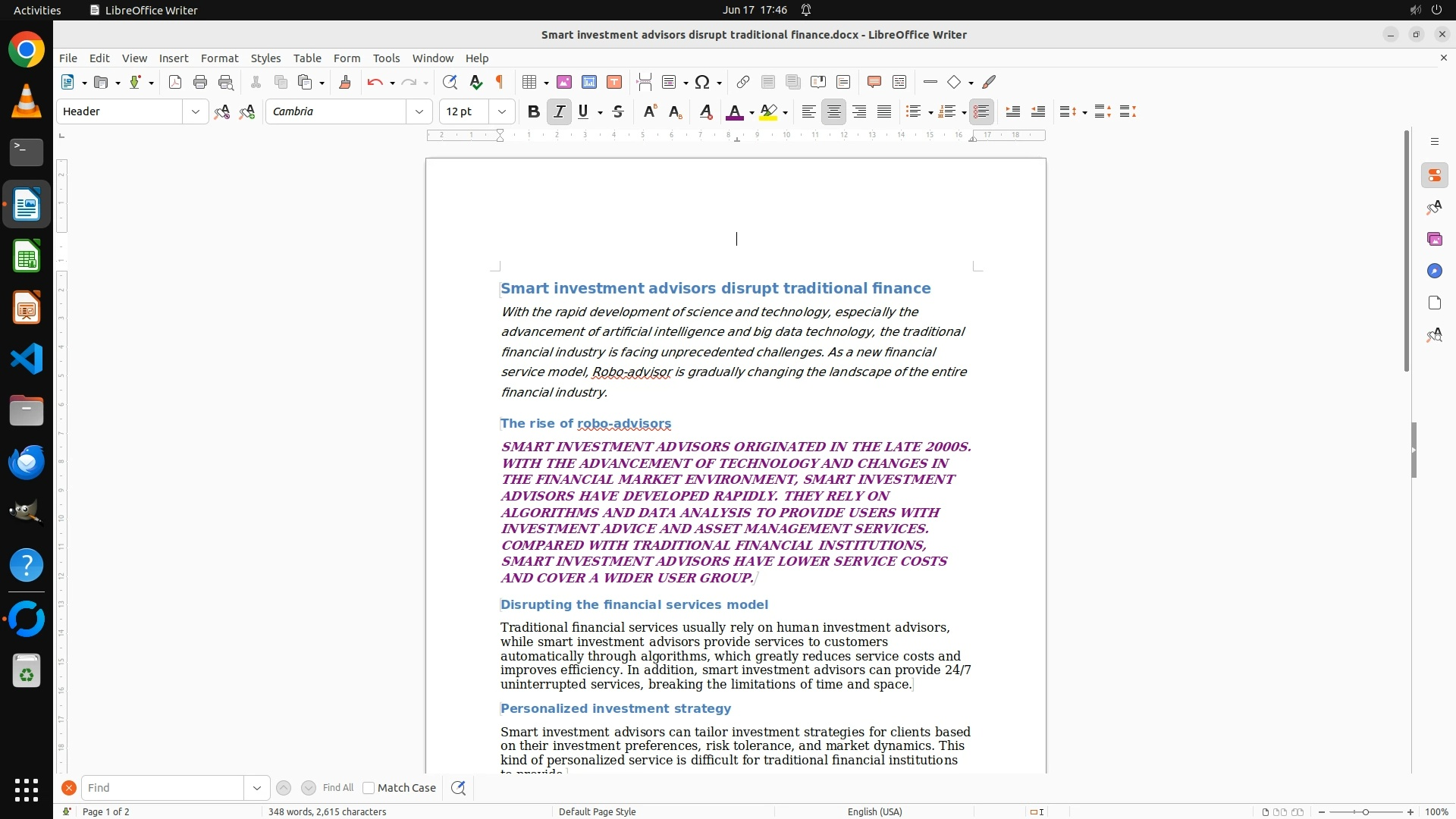Open the Format menu
Screen dimensions: 1456x819
[x=219, y=58]
